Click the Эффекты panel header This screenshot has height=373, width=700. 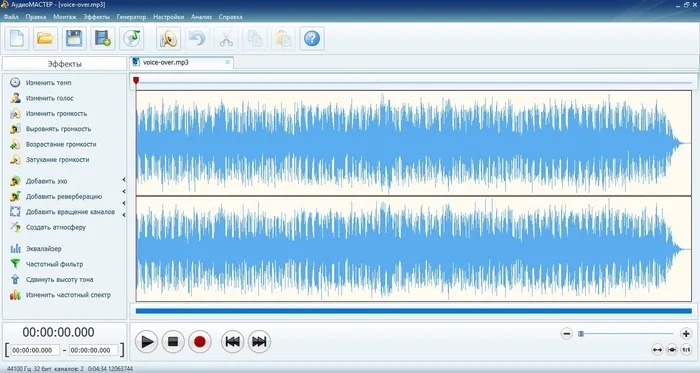[65, 64]
